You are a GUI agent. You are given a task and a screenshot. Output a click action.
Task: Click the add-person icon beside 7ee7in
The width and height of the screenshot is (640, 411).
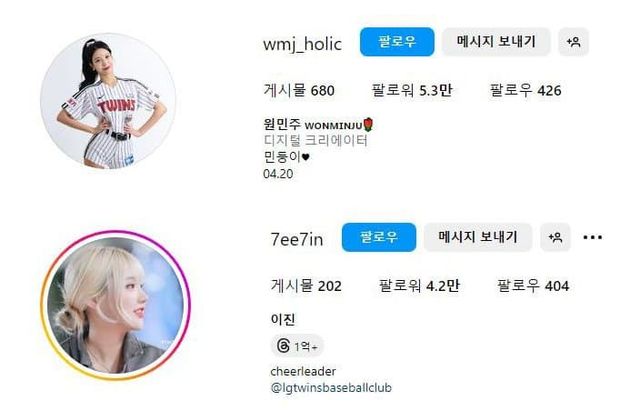[x=555, y=237]
